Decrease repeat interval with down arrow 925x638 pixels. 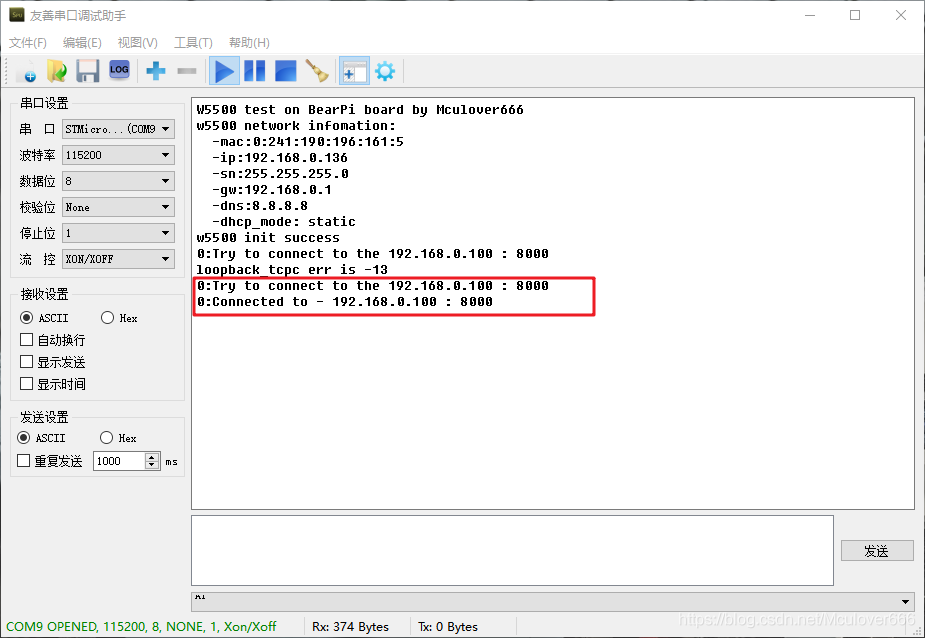[152, 465]
